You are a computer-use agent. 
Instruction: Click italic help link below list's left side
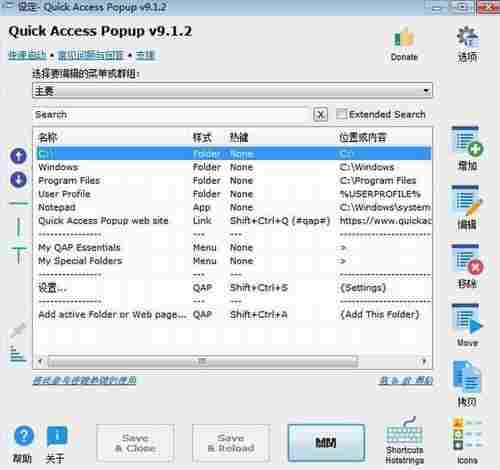click(84, 380)
